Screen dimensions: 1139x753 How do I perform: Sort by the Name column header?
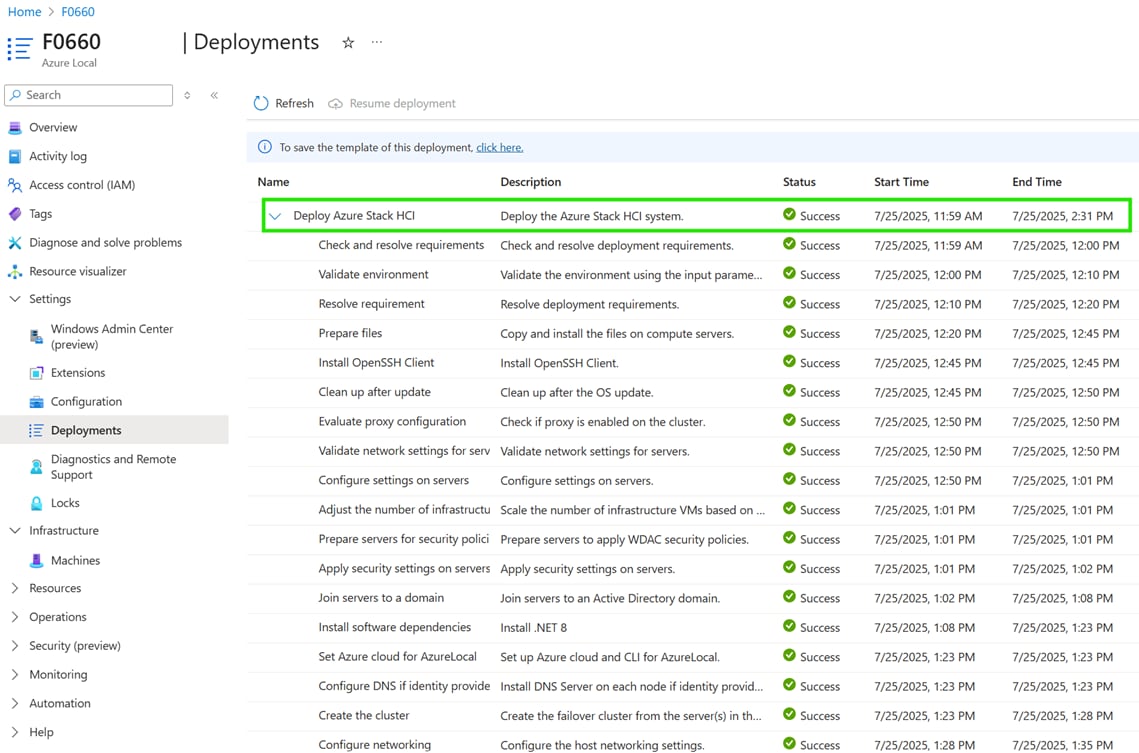(273, 182)
